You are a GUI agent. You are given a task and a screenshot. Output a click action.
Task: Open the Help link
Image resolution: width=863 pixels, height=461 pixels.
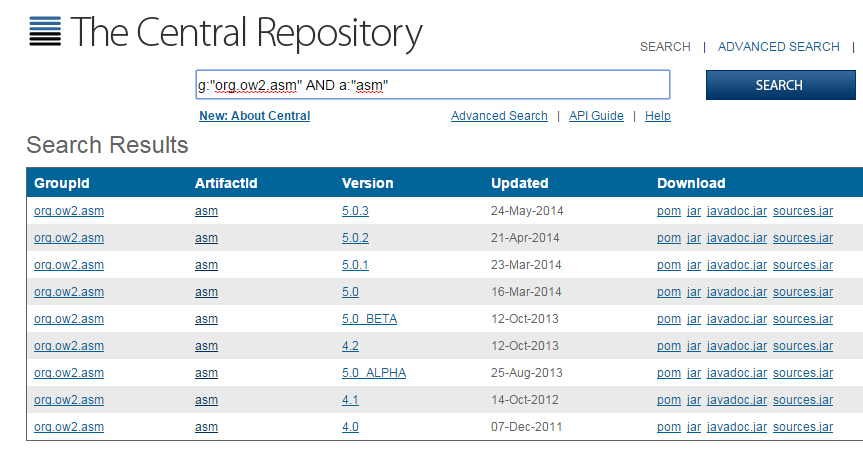point(657,116)
